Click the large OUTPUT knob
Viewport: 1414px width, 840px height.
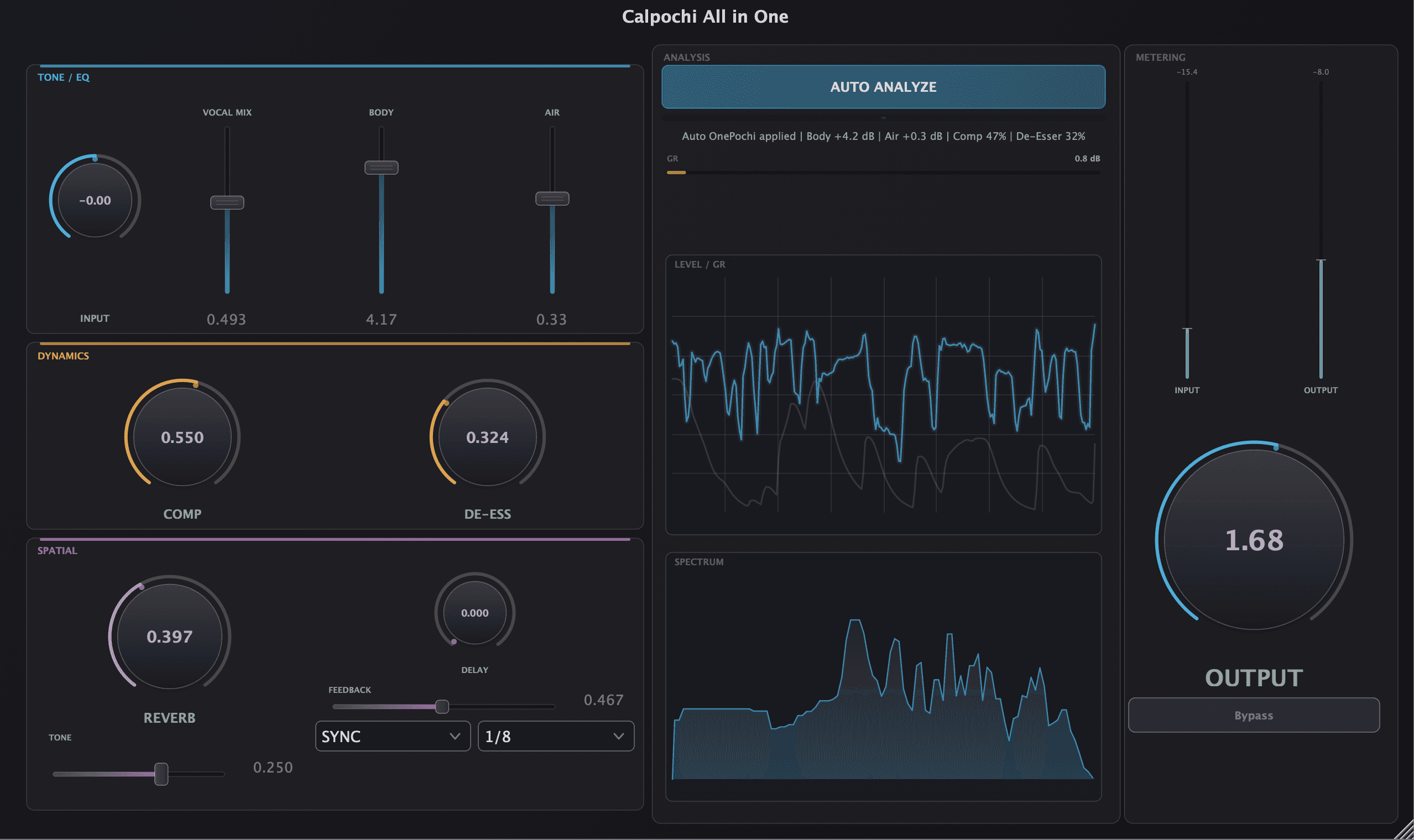coord(1253,539)
